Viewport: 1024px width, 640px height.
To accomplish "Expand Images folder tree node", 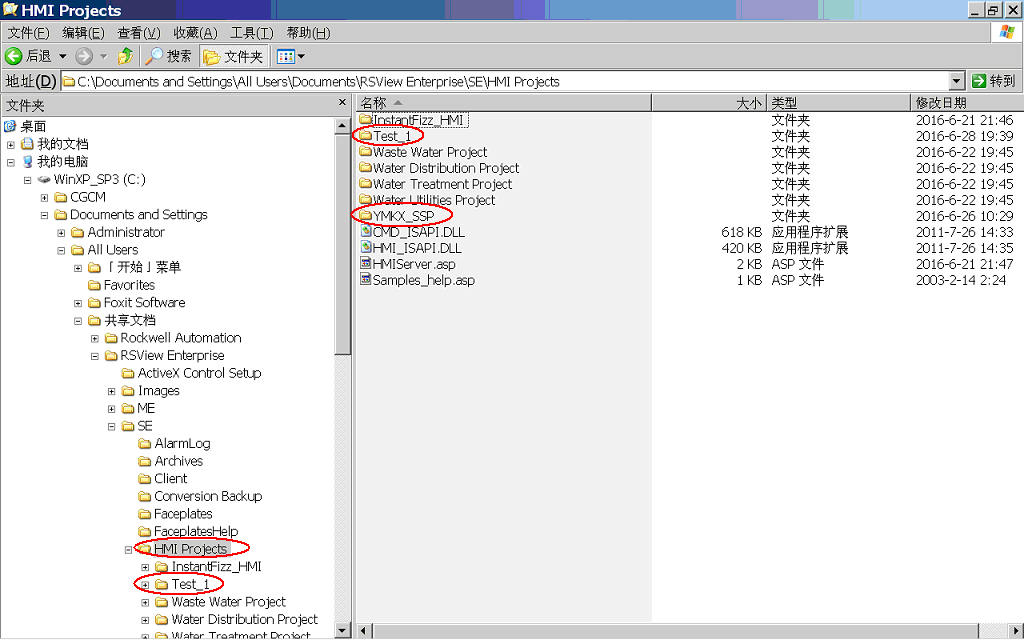I will click(112, 391).
